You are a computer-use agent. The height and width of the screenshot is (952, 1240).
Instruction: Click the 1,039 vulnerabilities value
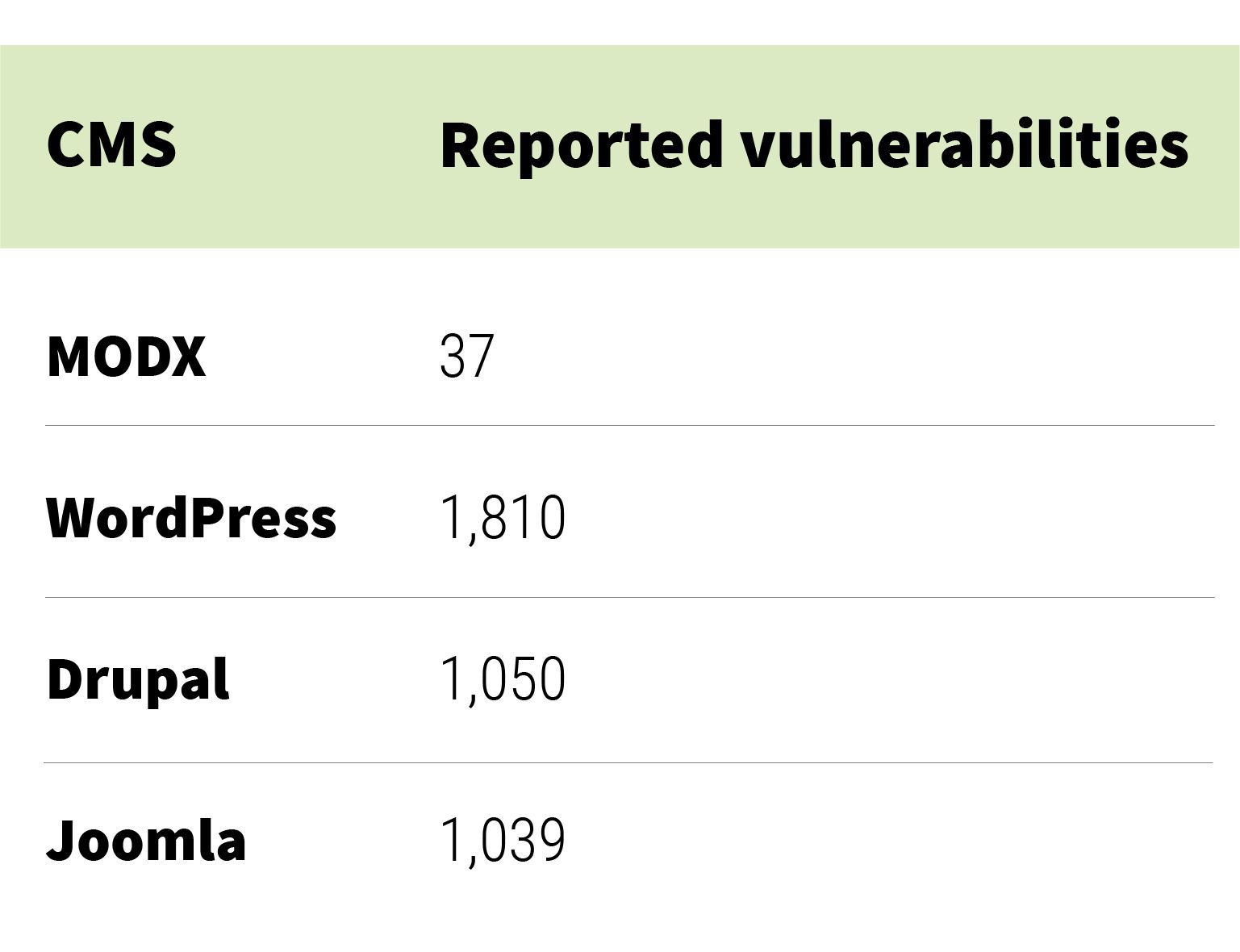pyautogui.click(x=503, y=841)
